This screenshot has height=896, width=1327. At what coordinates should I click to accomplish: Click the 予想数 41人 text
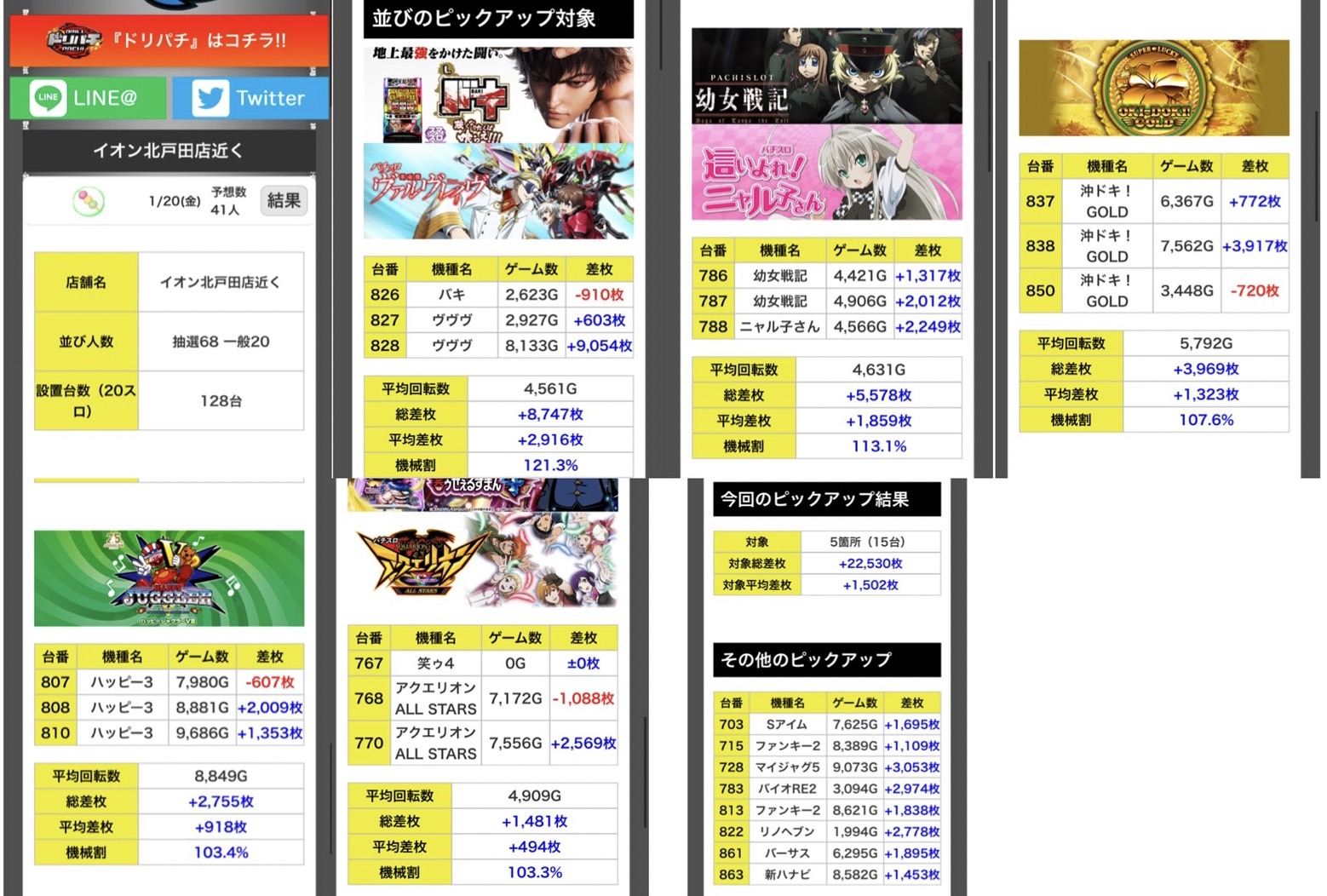tap(228, 201)
